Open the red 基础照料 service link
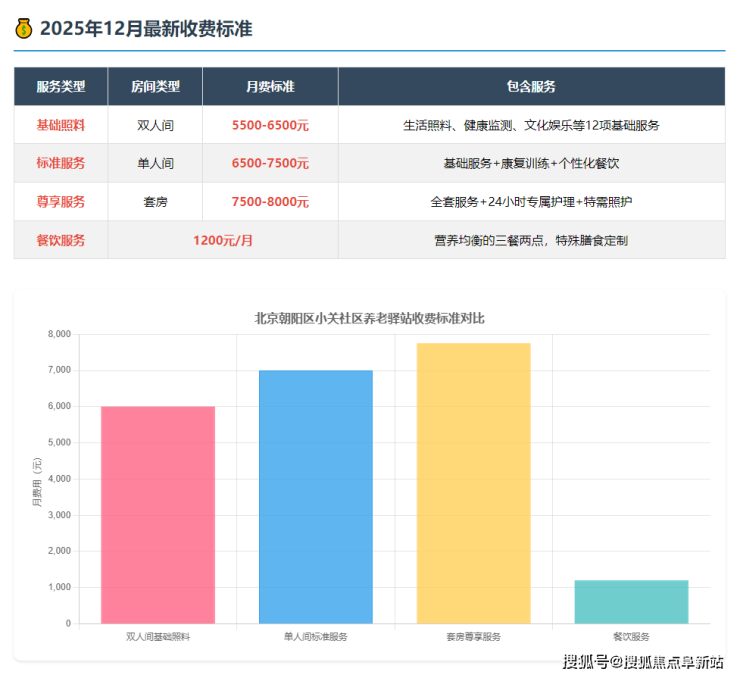The width and height of the screenshot is (740, 678). coord(60,126)
